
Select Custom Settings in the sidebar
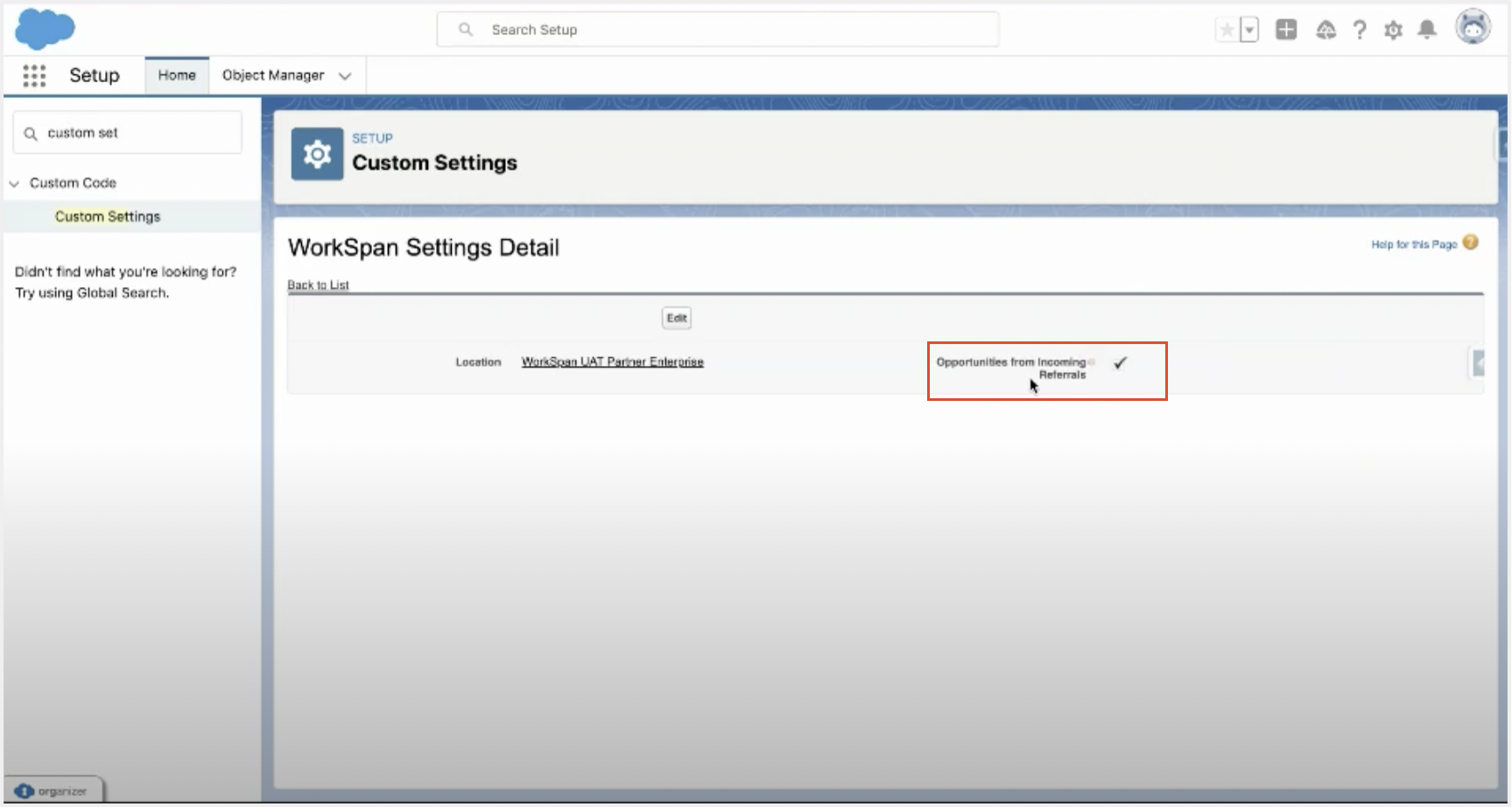(108, 216)
